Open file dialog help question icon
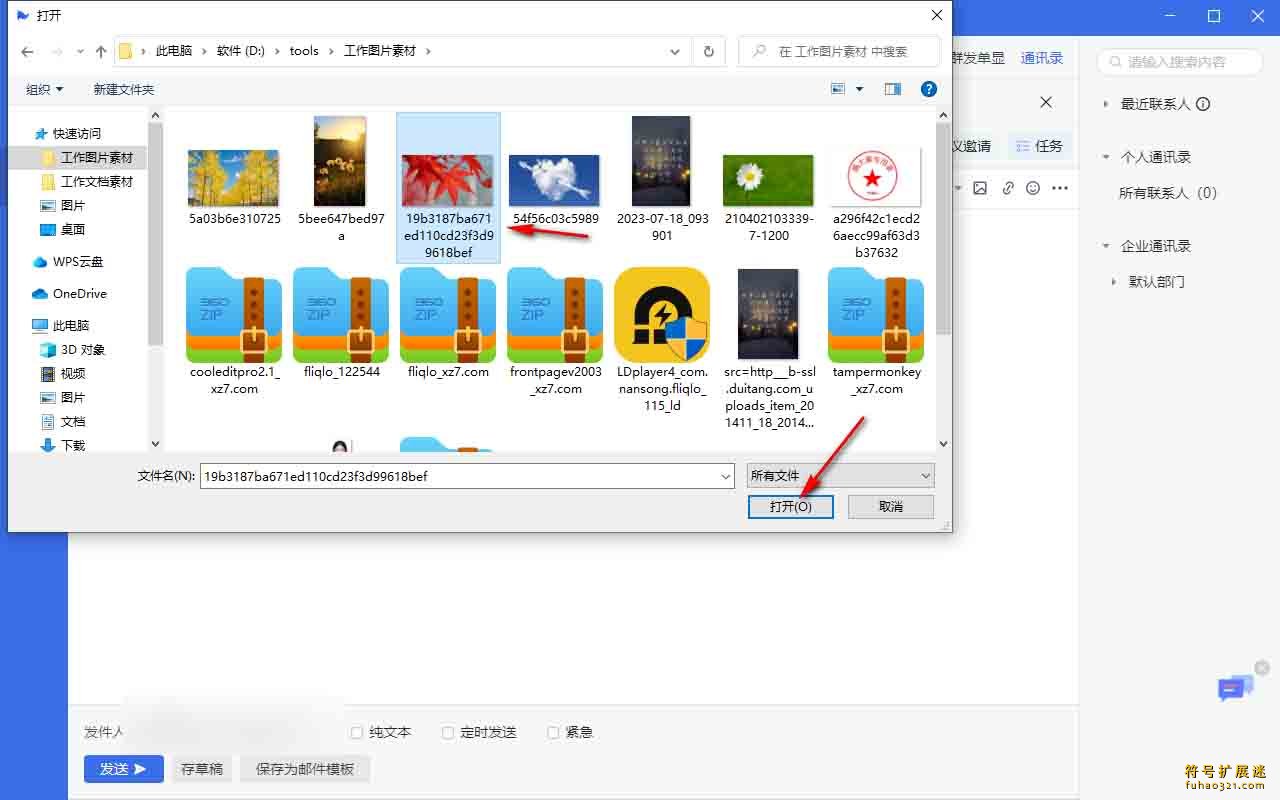This screenshot has height=800, width=1280. click(929, 89)
